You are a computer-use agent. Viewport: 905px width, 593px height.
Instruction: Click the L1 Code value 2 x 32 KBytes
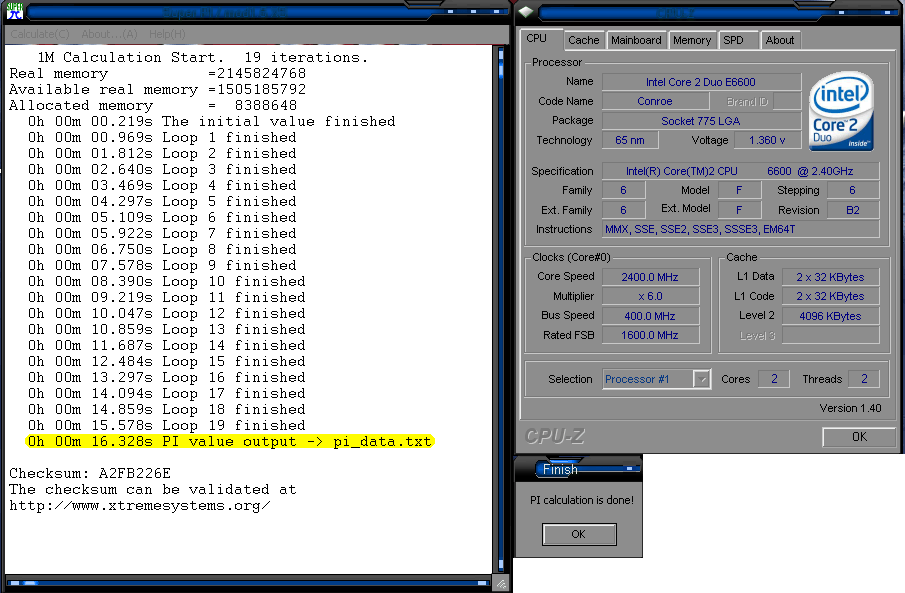(830, 296)
